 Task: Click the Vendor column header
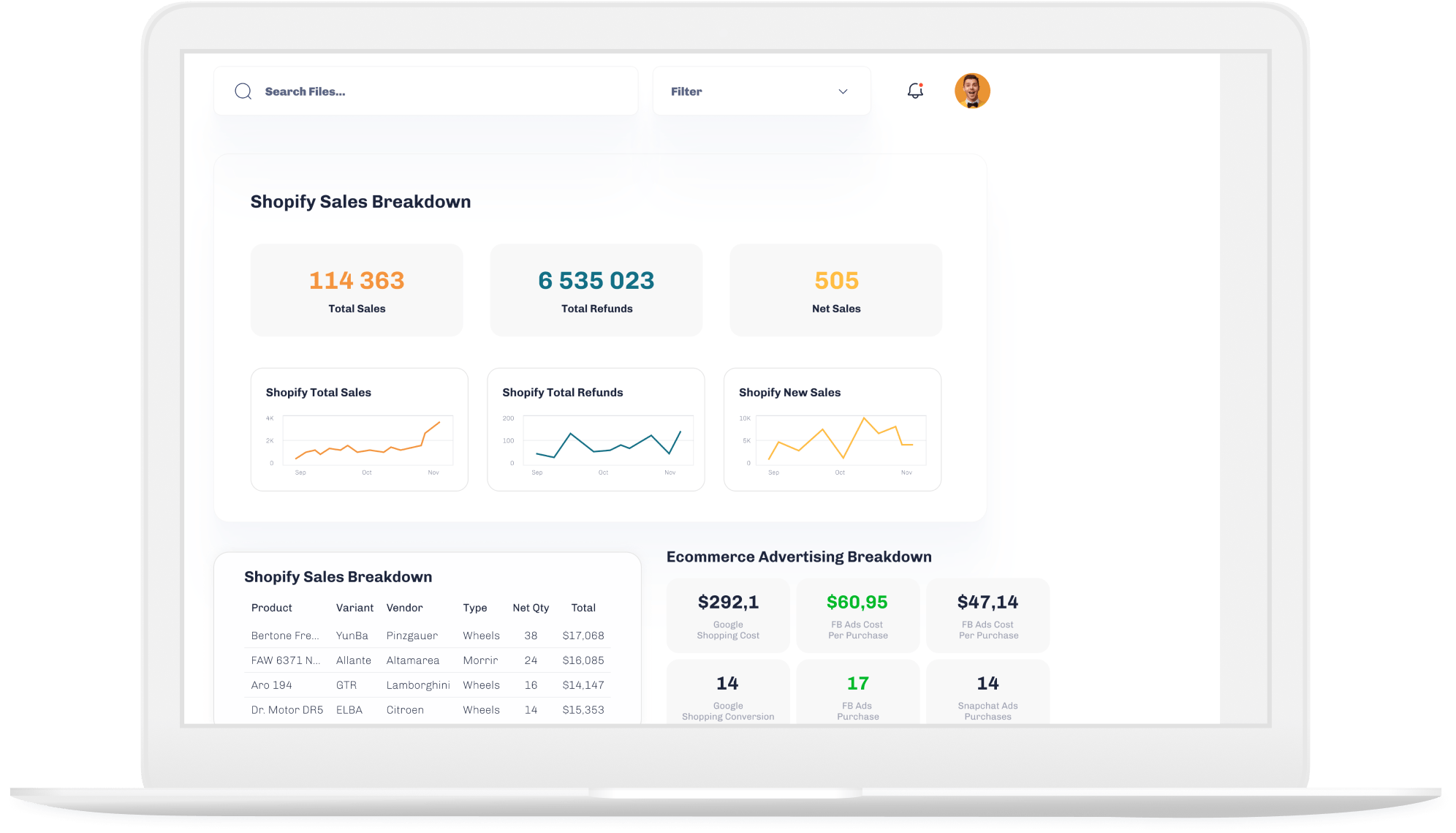[x=405, y=608]
